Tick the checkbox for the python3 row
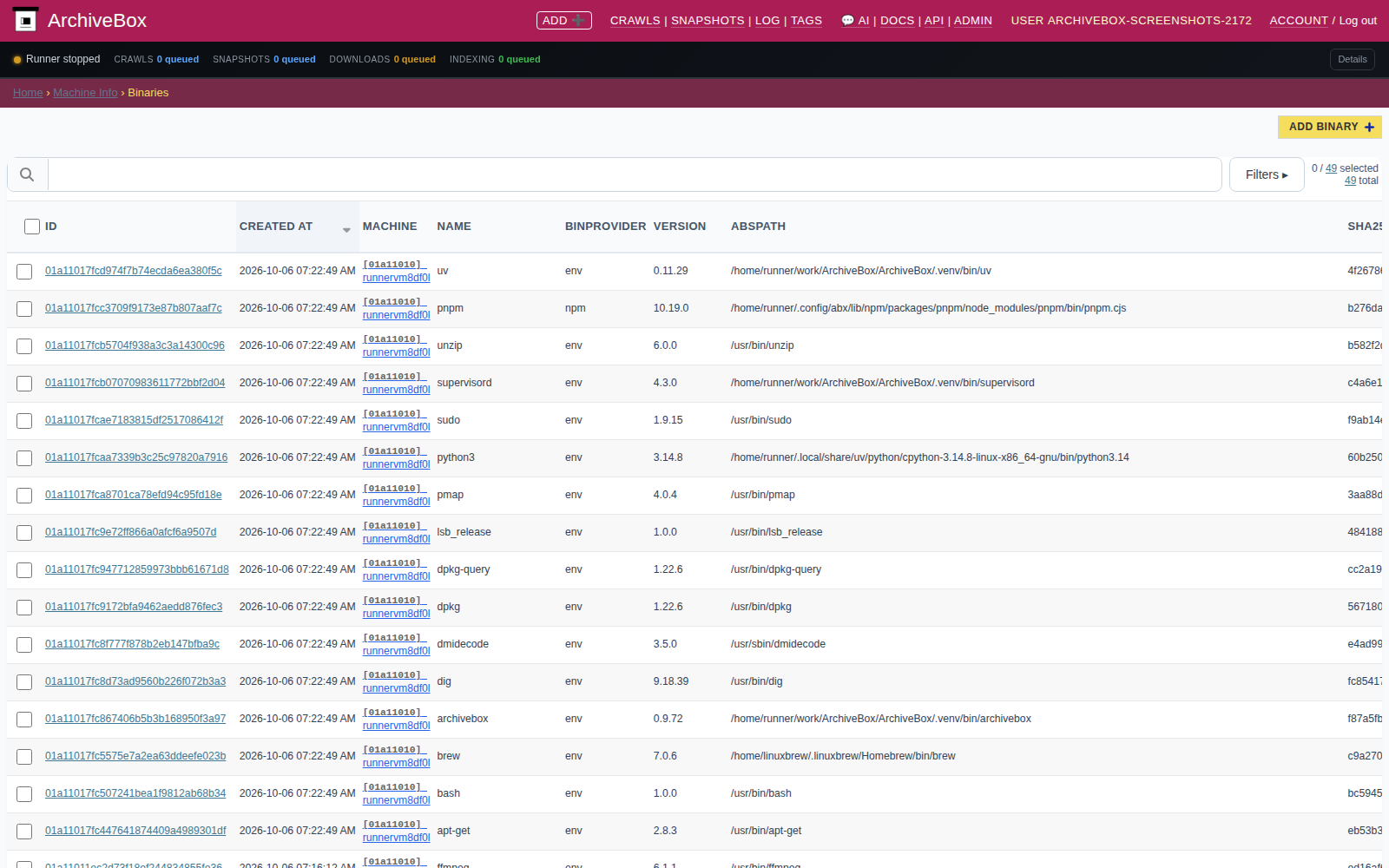 [24, 458]
